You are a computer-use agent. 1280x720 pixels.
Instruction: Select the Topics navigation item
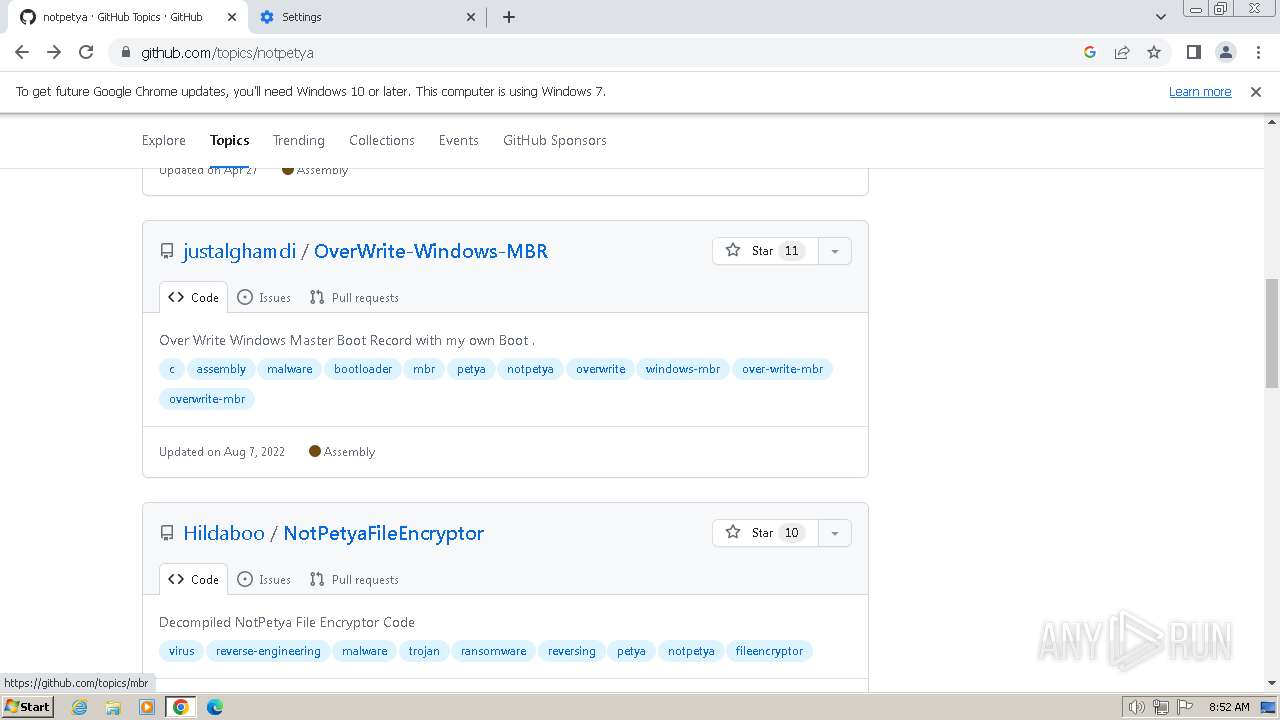click(229, 140)
